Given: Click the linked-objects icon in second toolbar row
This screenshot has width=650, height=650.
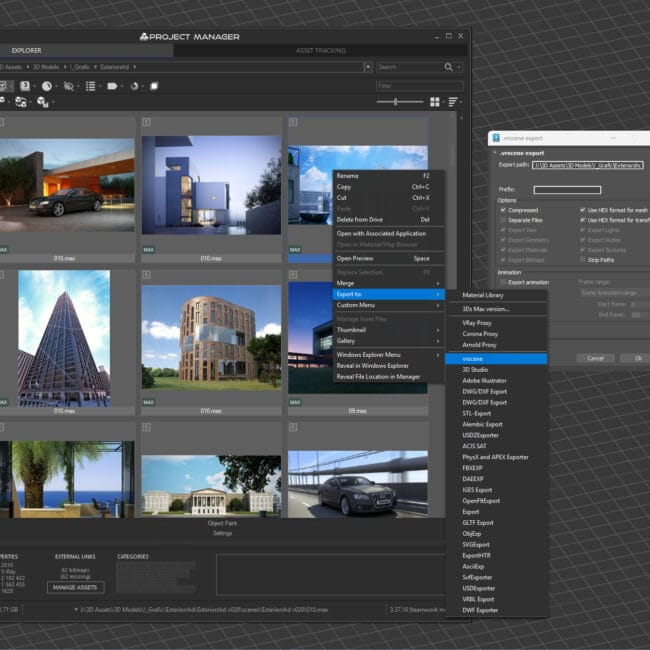Looking at the screenshot, I should [21, 102].
